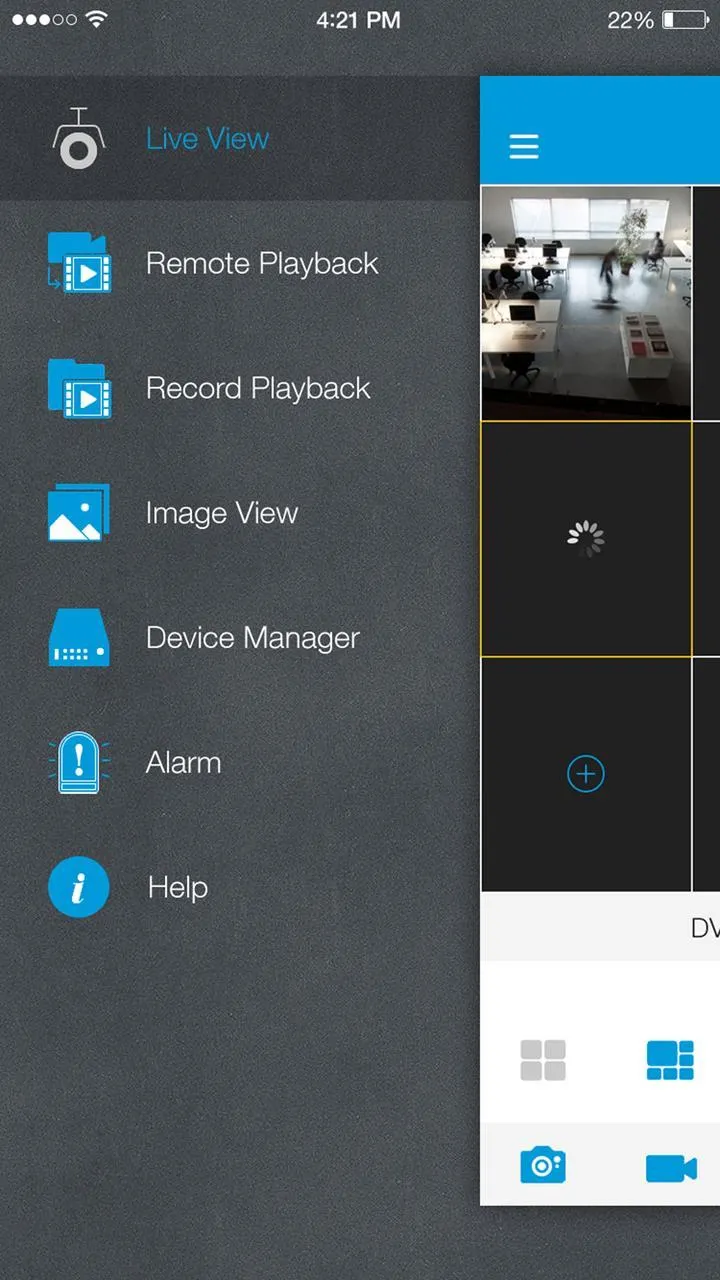Go to the Image View menu entry
Image resolution: width=720 pixels, height=1280 pixels.
pos(222,513)
